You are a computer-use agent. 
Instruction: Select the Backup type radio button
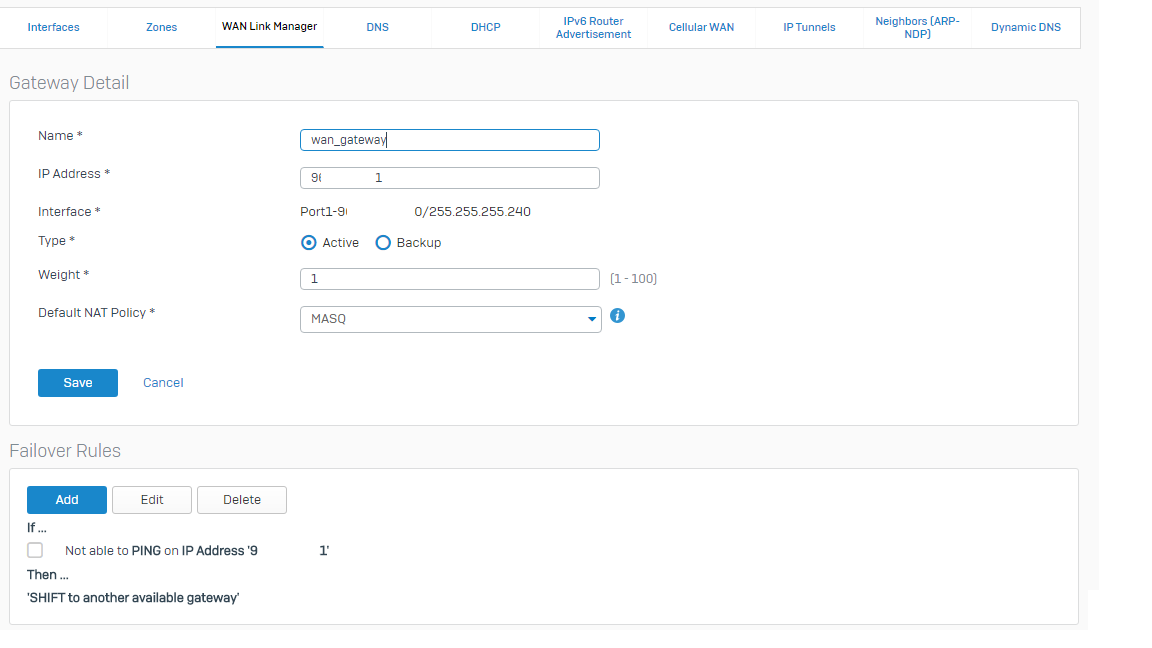[383, 243]
